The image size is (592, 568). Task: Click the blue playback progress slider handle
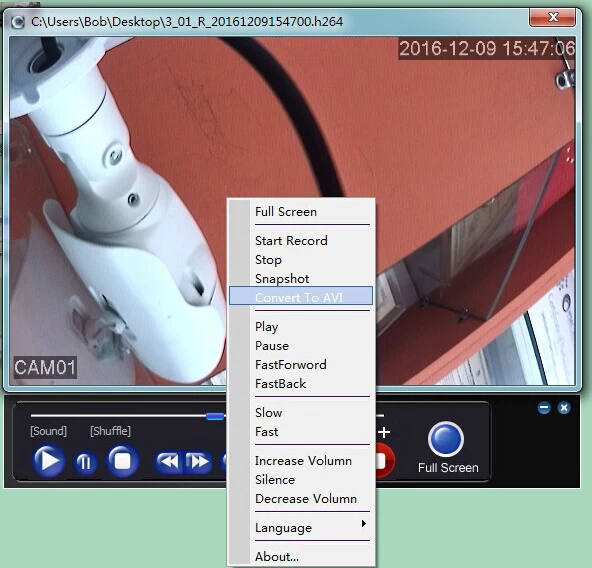point(215,416)
